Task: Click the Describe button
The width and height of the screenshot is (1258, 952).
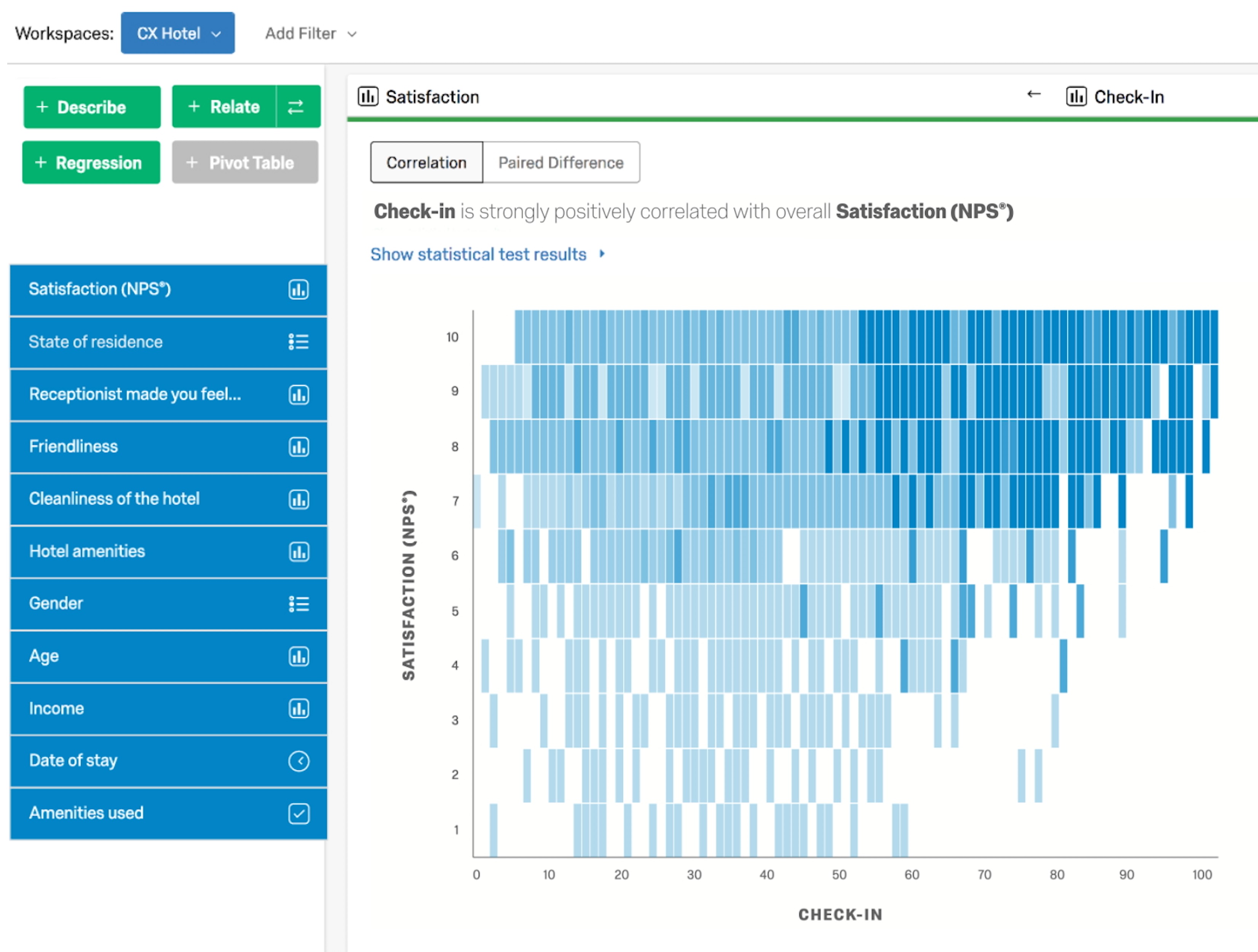Action: 91,107
